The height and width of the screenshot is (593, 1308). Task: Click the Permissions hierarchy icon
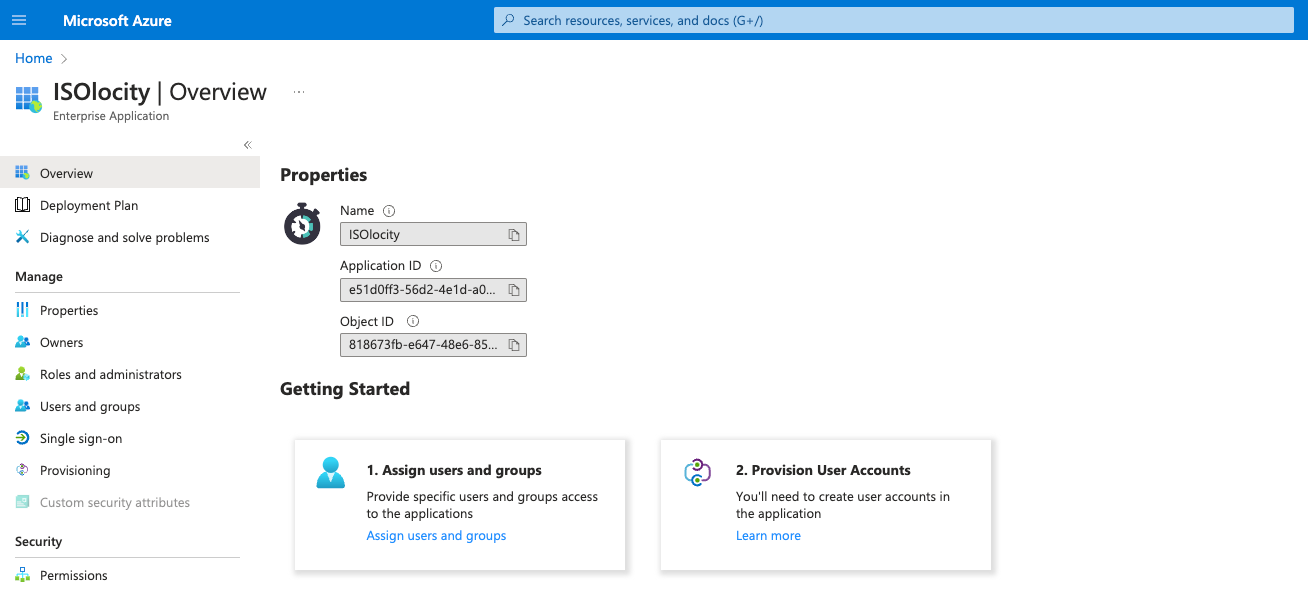click(x=22, y=575)
